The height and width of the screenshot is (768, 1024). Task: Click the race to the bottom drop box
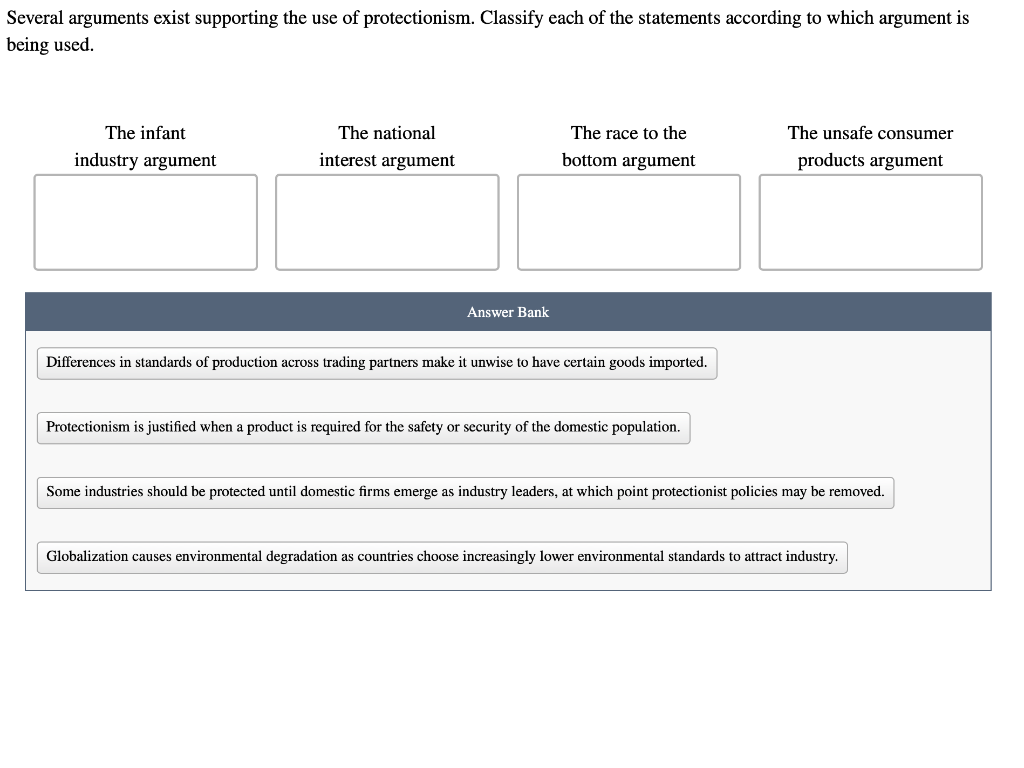(x=629, y=222)
